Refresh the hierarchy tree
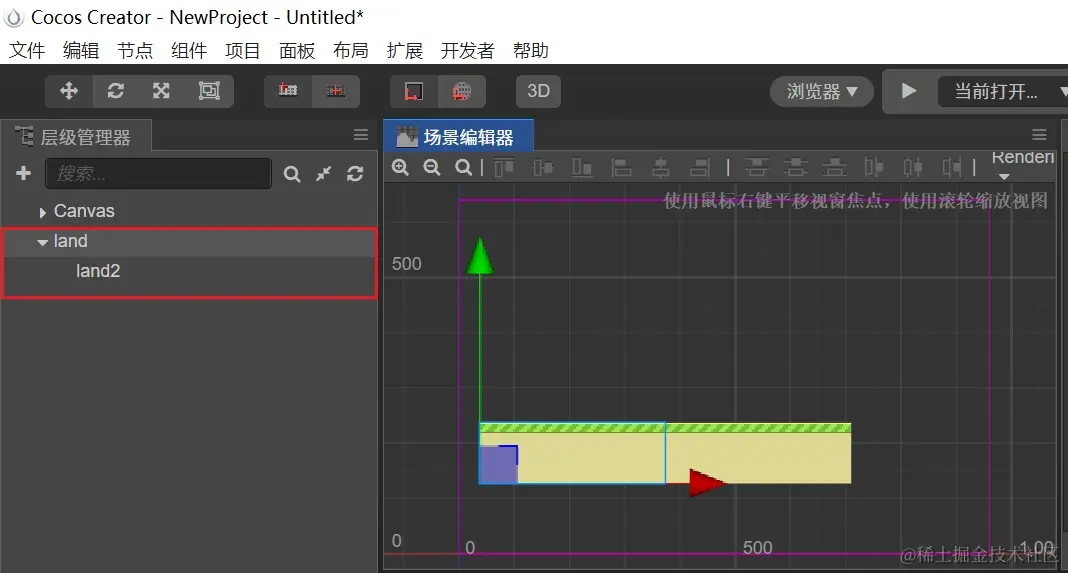 (x=355, y=174)
